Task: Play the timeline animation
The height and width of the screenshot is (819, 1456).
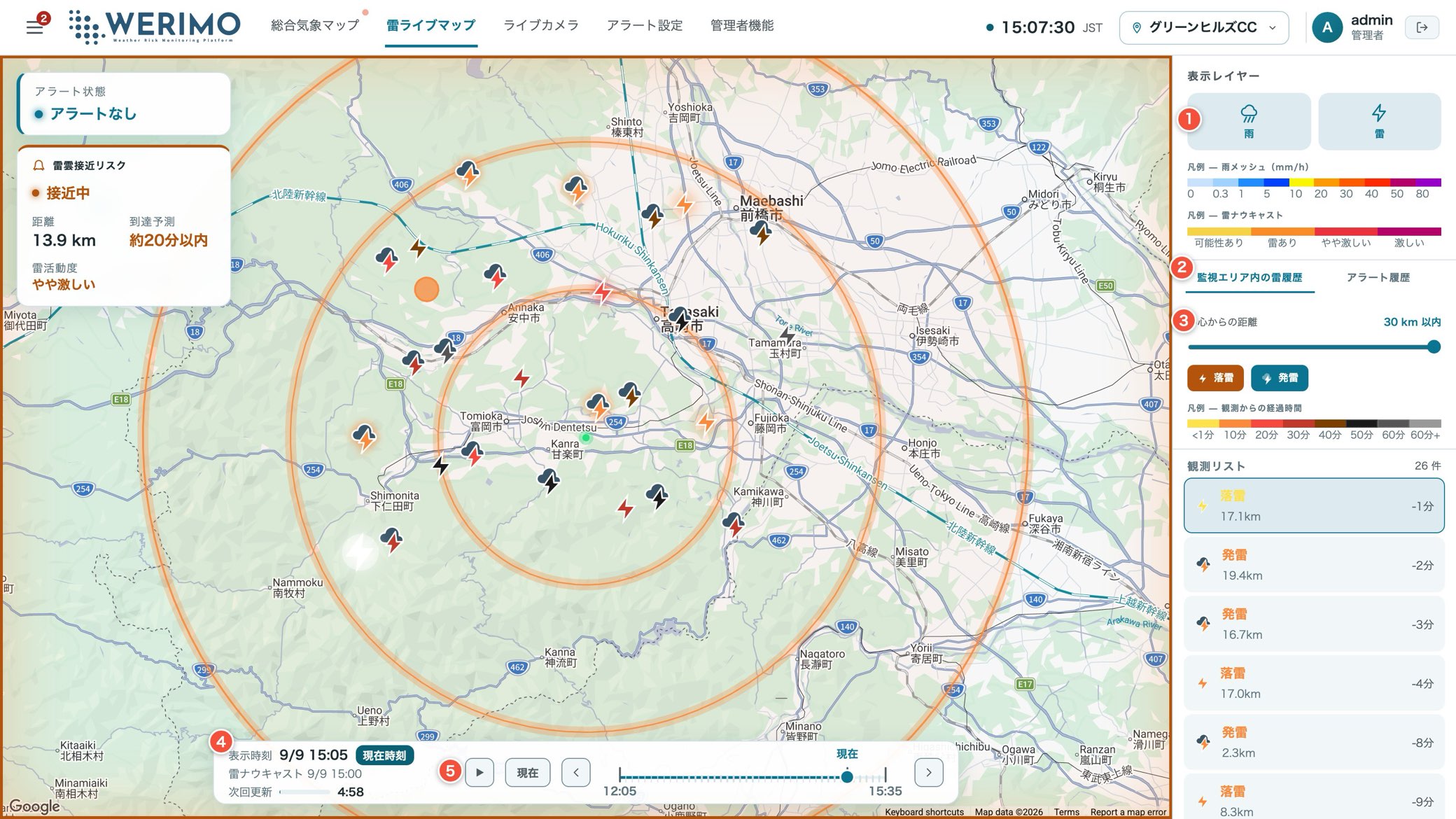Action: click(x=479, y=773)
